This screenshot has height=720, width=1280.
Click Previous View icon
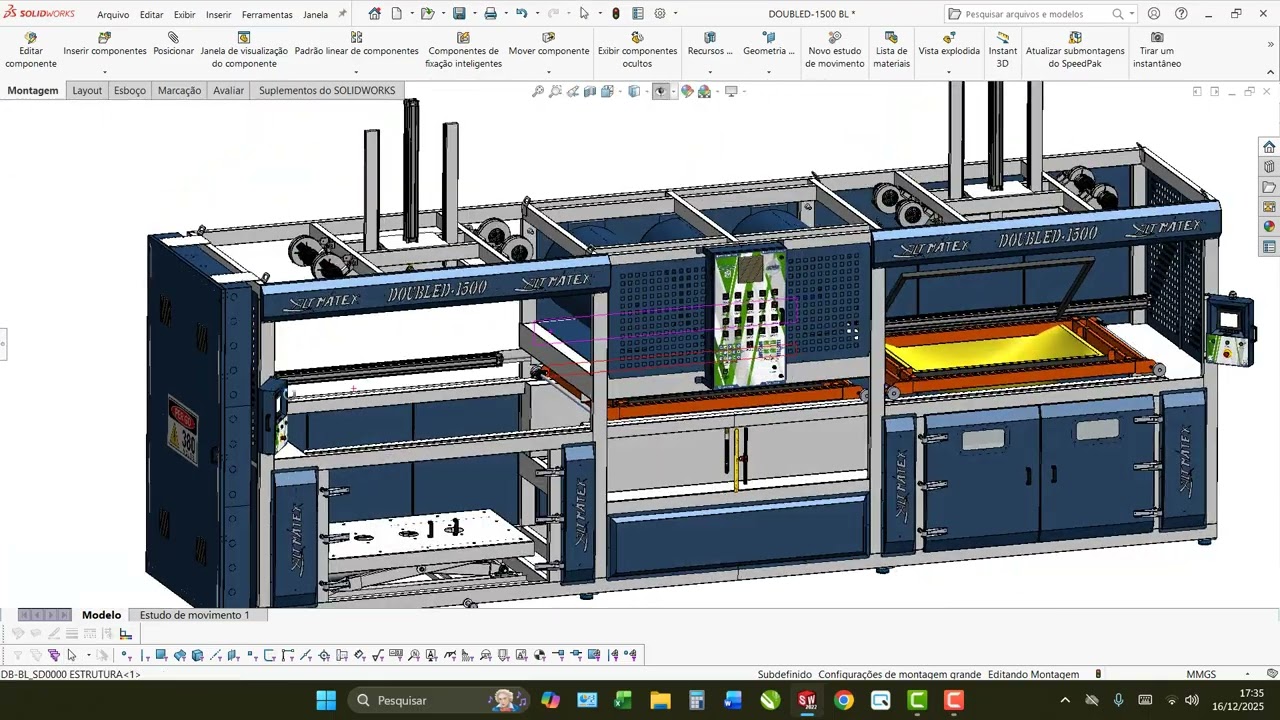pyautogui.click(x=573, y=91)
